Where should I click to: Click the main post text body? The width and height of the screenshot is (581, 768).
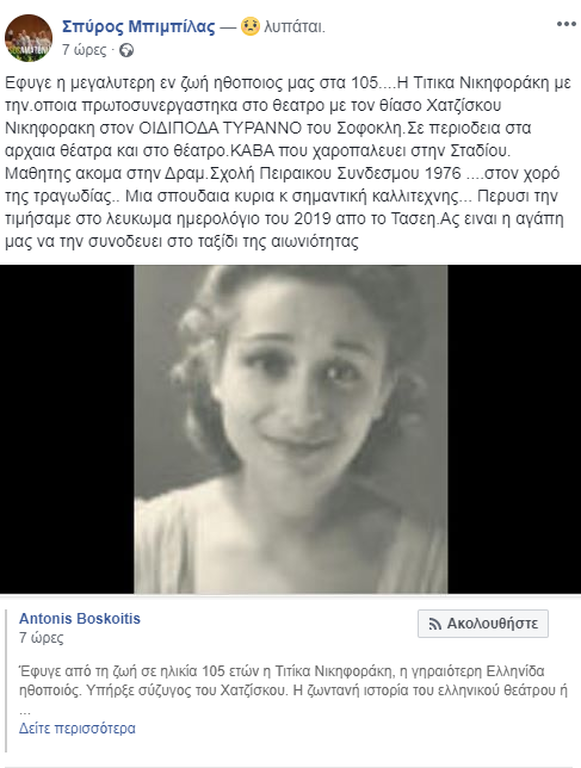click(288, 162)
